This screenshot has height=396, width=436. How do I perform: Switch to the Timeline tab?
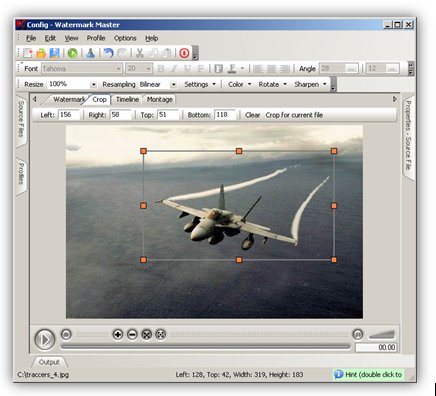pyautogui.click(x=127, y=99)
